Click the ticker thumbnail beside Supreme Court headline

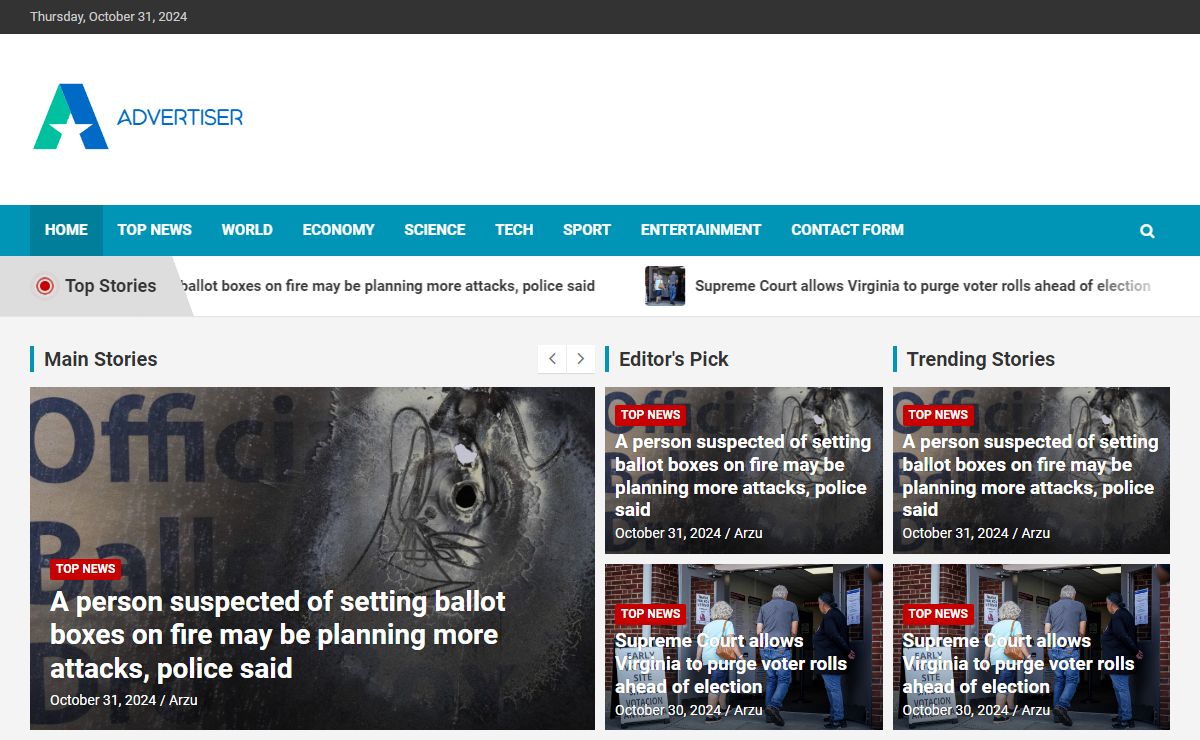coord(665,286)
